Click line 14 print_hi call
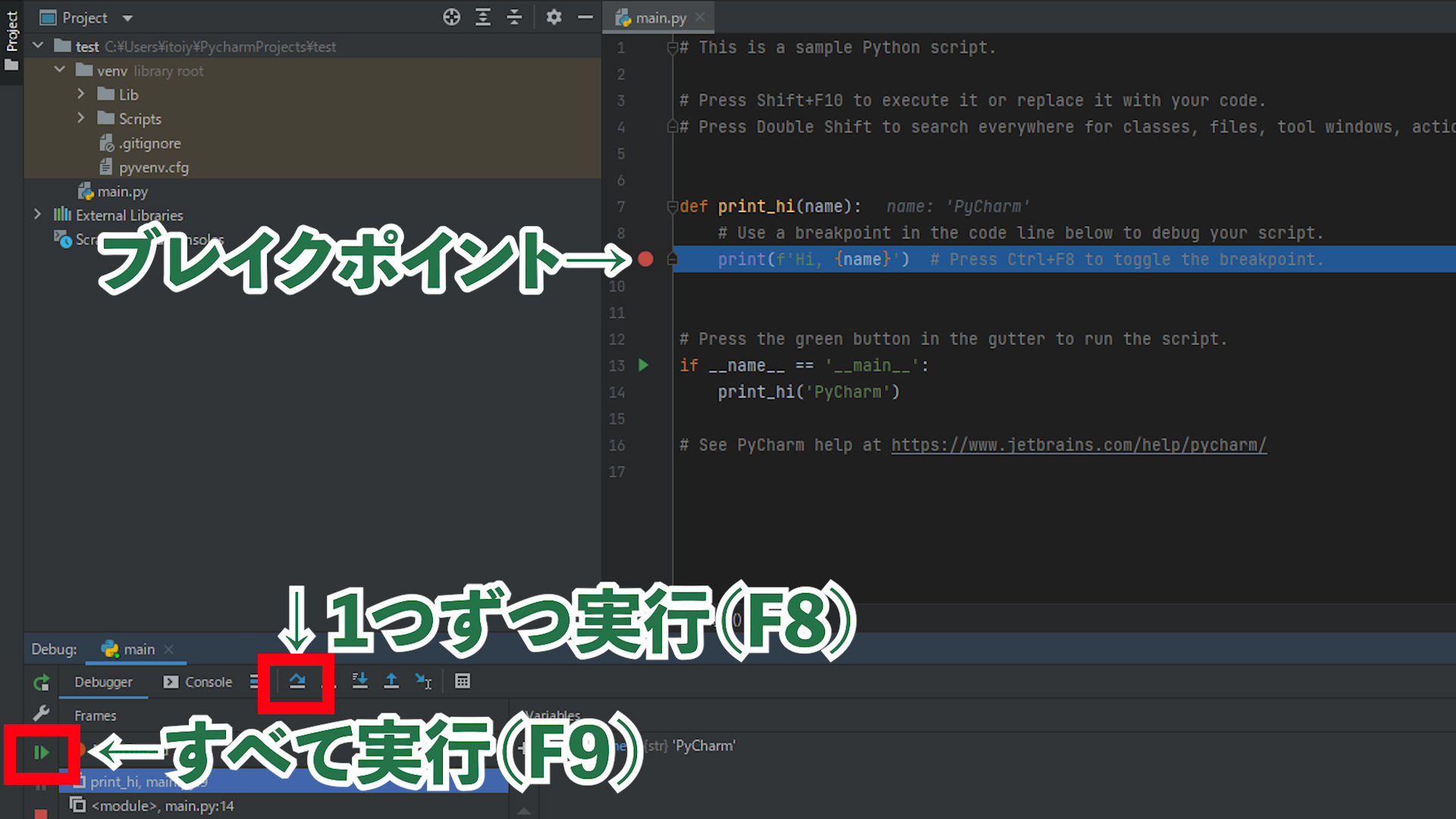The height and width of the screenshot is (819, 1456). click(x=808, y=392)
